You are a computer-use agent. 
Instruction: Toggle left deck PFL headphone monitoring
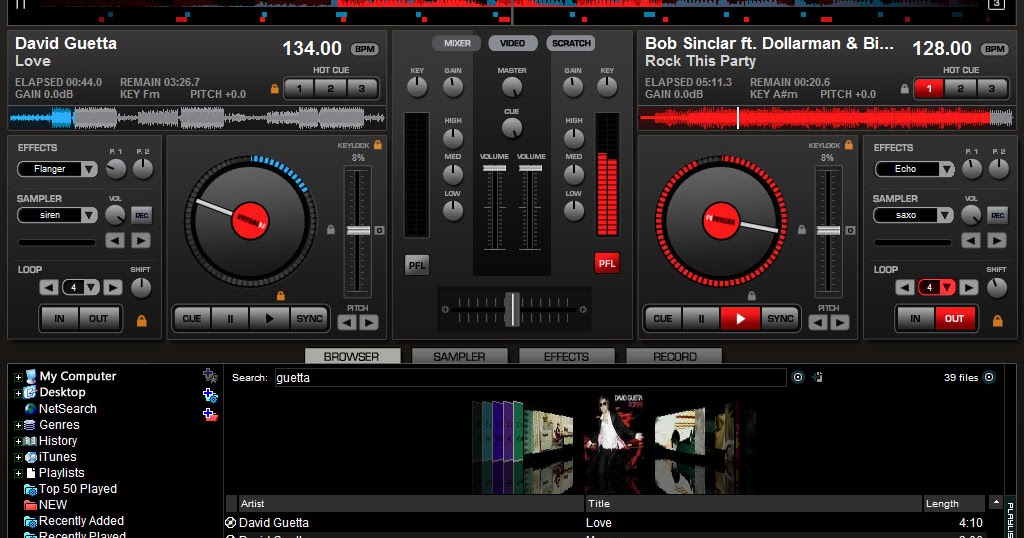click(x=417, y=265)
